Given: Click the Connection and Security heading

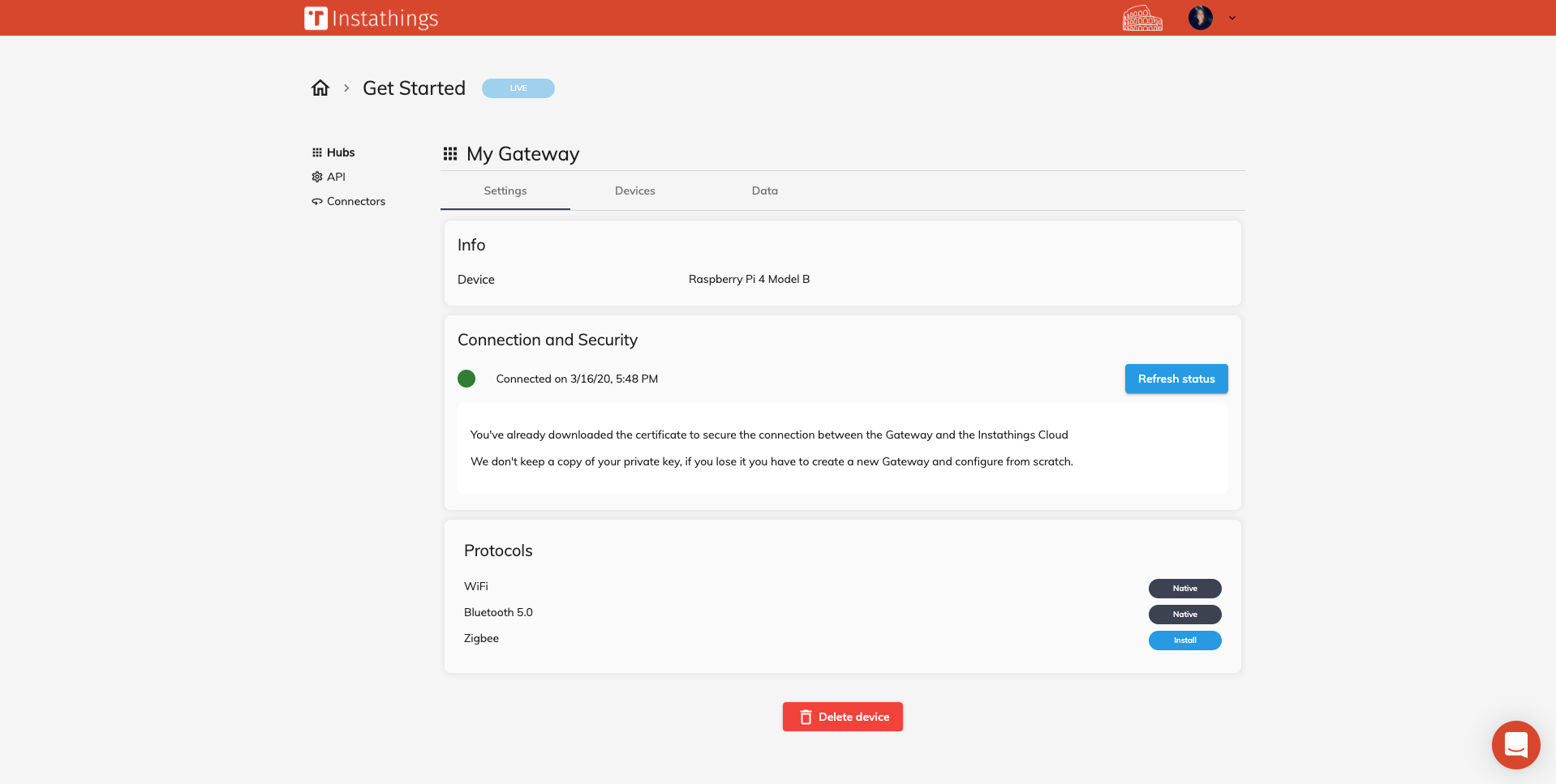Looking at the screenshot, I should pyautogui.click(x=548, y=340).
